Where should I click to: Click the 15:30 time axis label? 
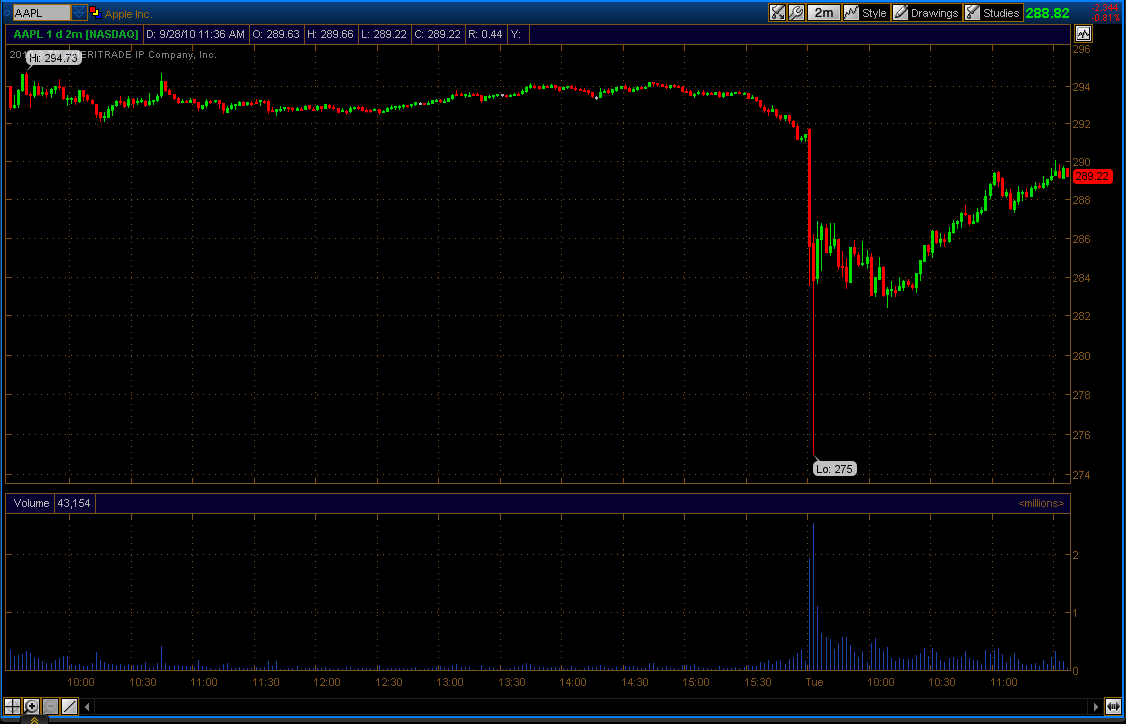click(x=758, y=682)
